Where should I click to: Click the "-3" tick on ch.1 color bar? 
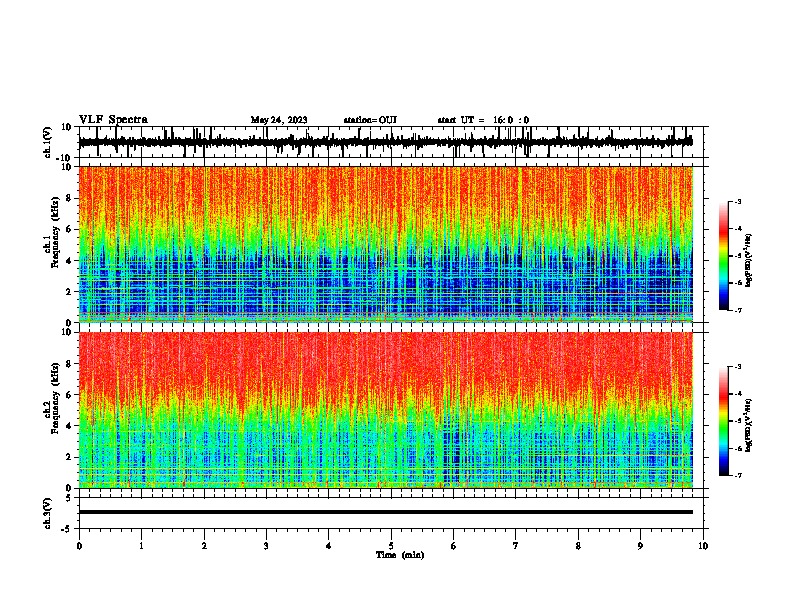tap(737, 201)
